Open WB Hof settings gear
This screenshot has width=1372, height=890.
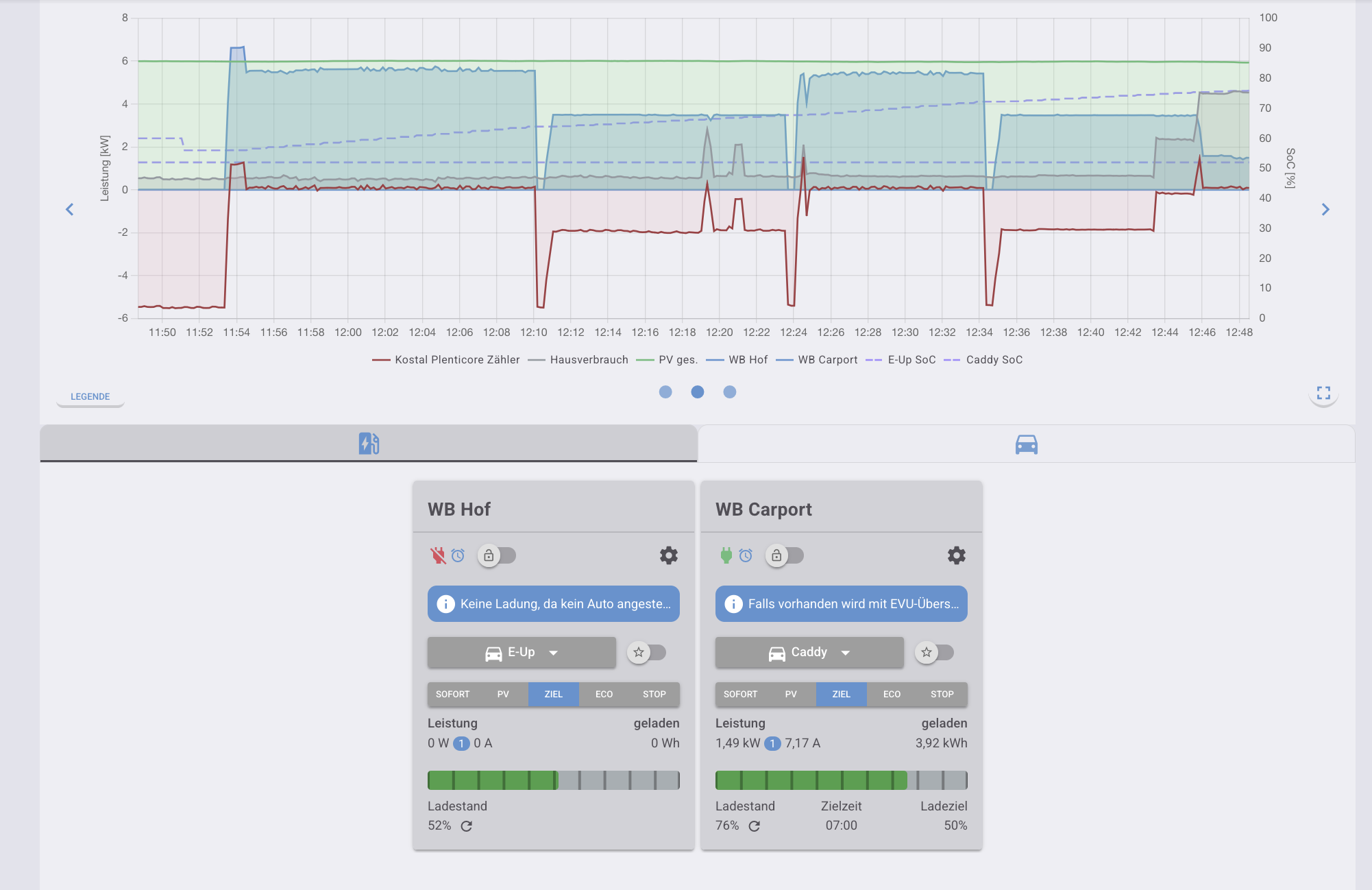[x=668, y=555]
